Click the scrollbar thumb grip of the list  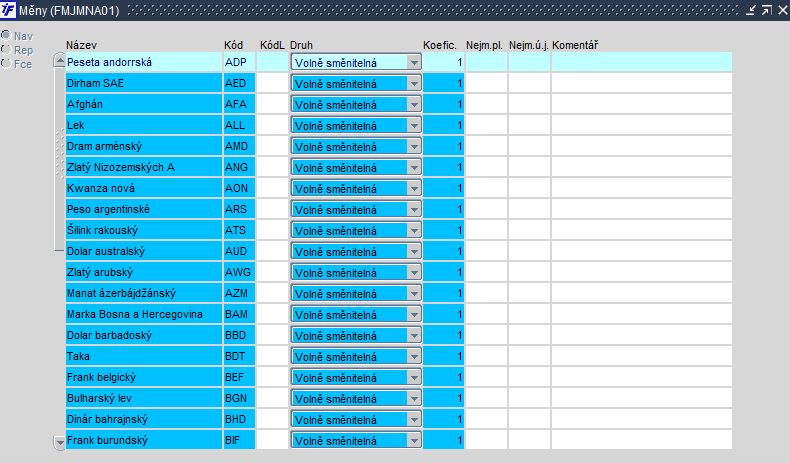pyautogui.click(x=59, y=153)
